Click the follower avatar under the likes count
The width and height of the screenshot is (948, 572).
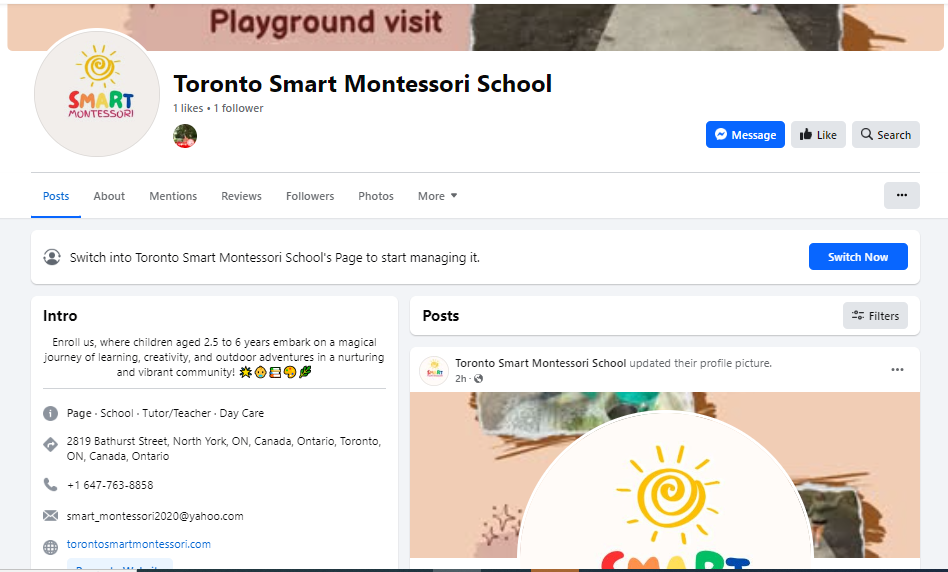185,136
